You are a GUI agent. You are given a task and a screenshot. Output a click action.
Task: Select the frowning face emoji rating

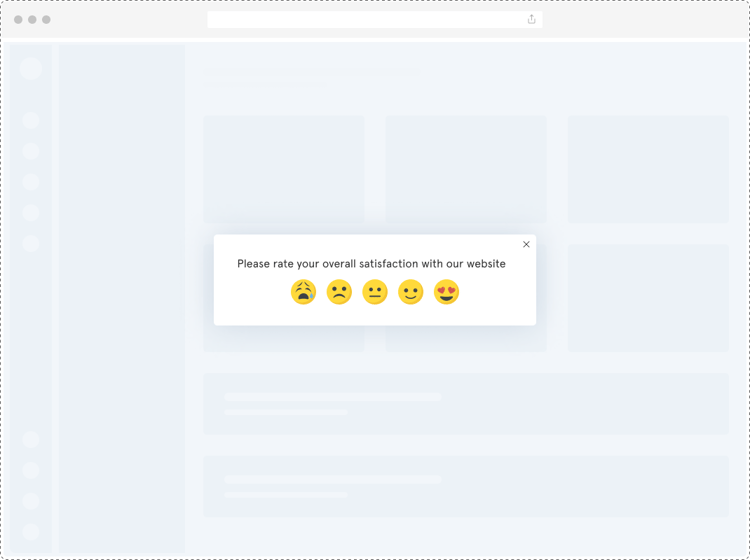coord(339,292)
